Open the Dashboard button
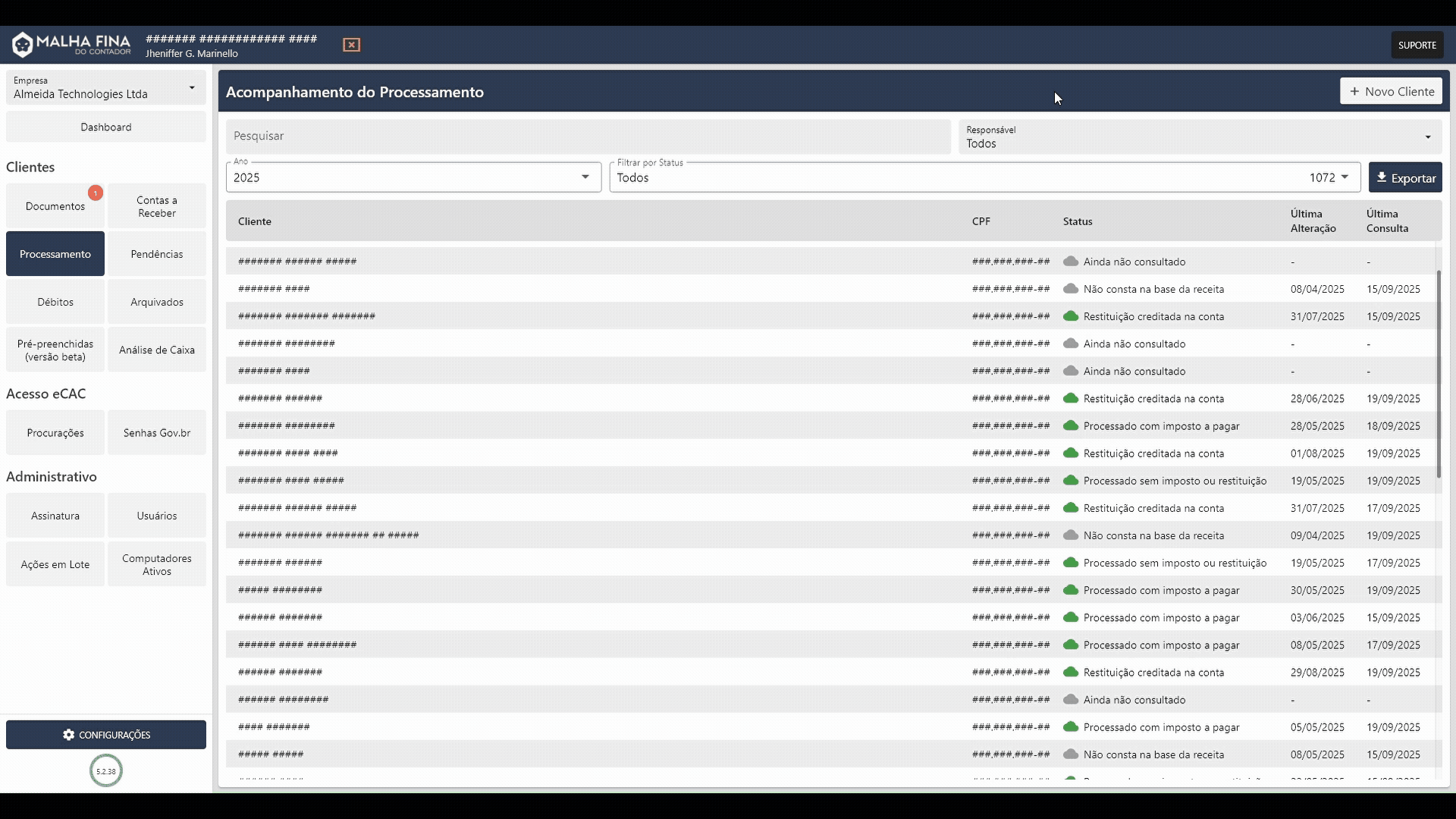 pos(106,127)
